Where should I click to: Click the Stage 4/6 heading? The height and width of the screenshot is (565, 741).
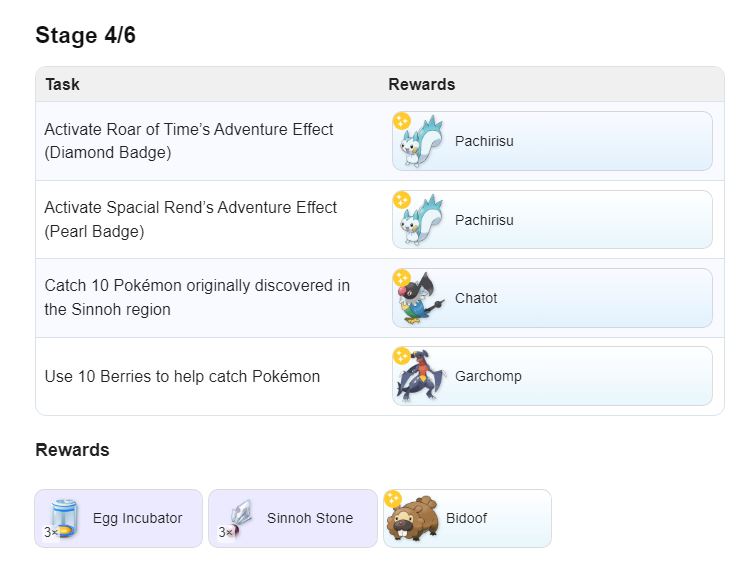(x=85, y=36)
